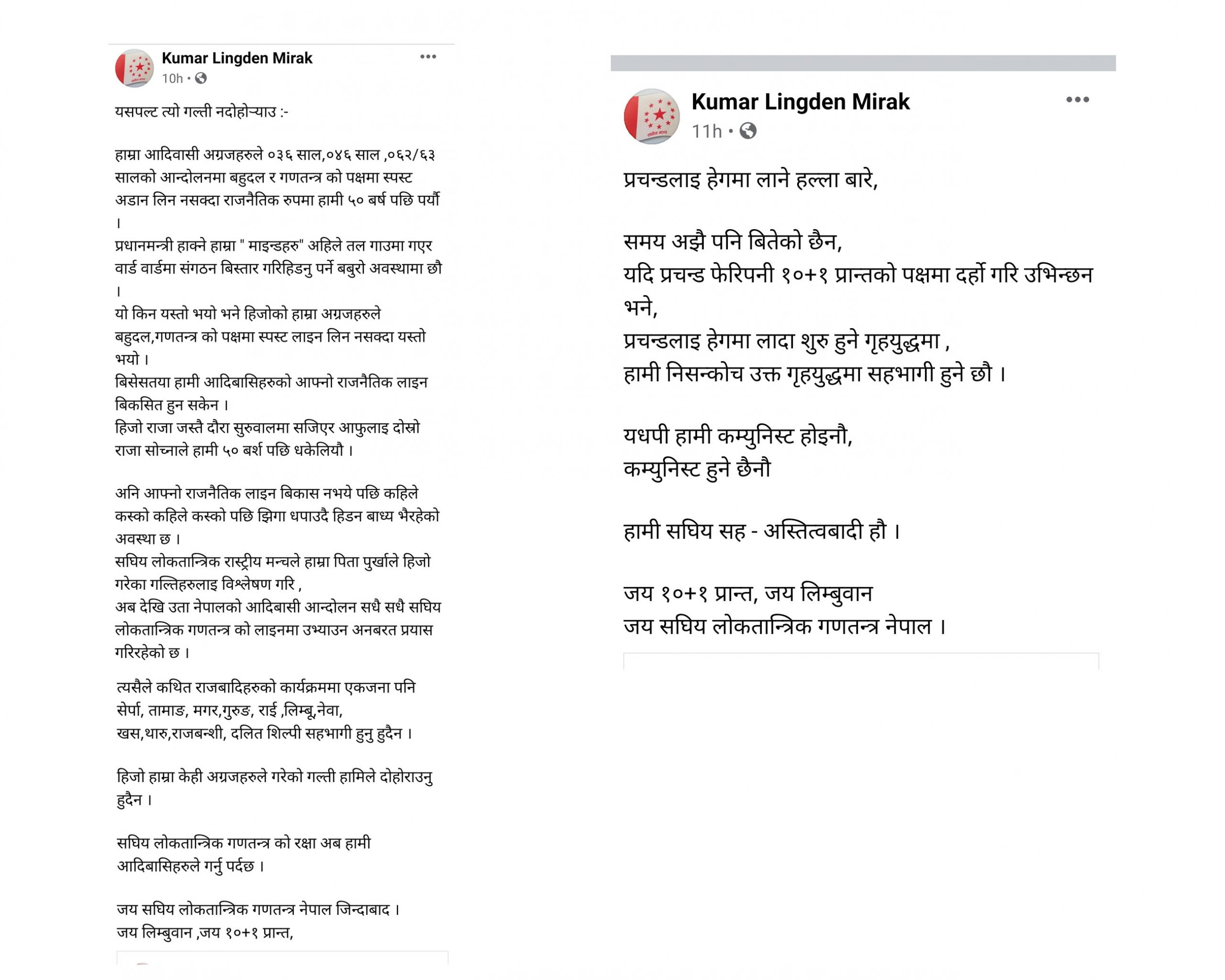Screen dimensions: 1225x980
Task: Click the line 'हामी सघिय सह - अस्तित्वबादी हौ'
Action: pyautogui.click(x=761, y=531)
